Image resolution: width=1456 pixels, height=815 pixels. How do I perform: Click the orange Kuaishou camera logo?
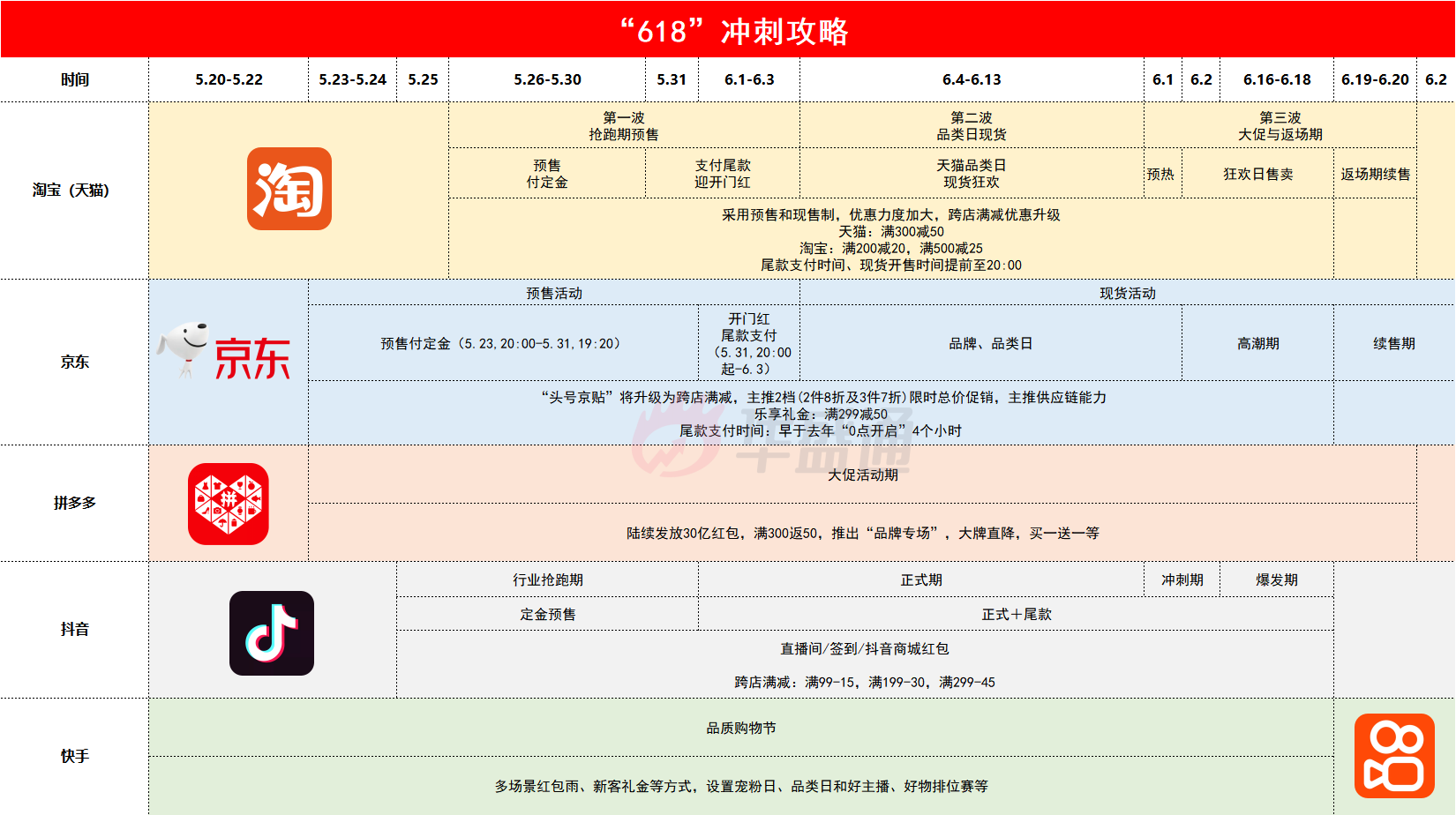[x=1394, y=756]
